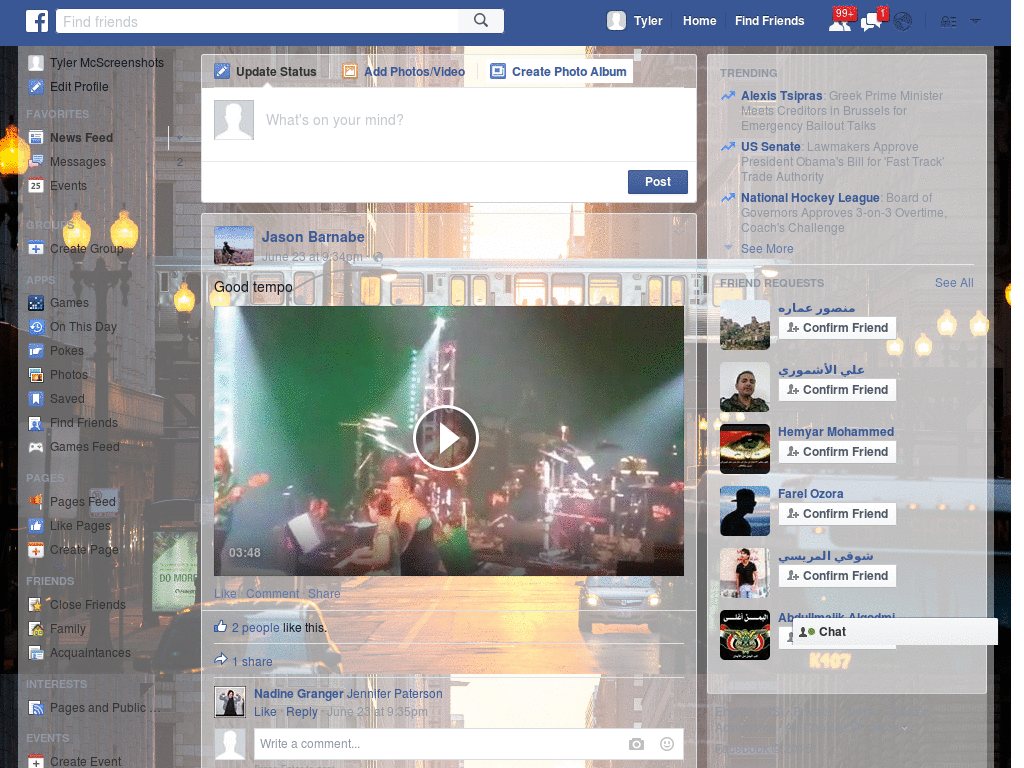Open the comment emoji smiley picker
1024x768 pixels.
[667, 744]
